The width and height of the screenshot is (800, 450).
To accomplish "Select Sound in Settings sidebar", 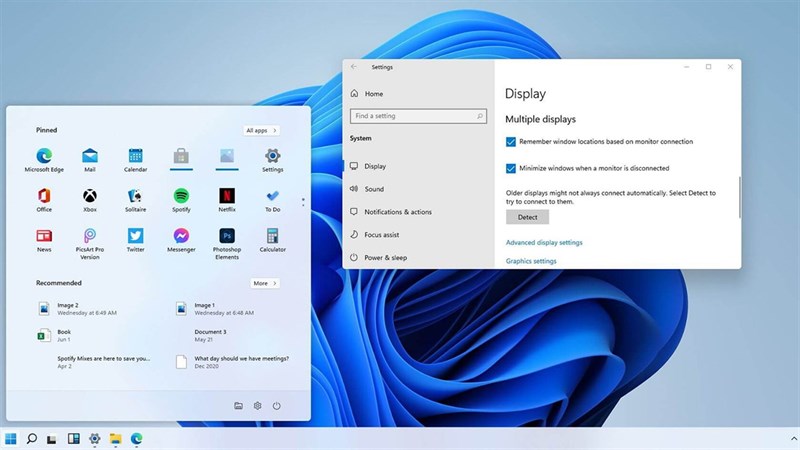I will 374,189.
